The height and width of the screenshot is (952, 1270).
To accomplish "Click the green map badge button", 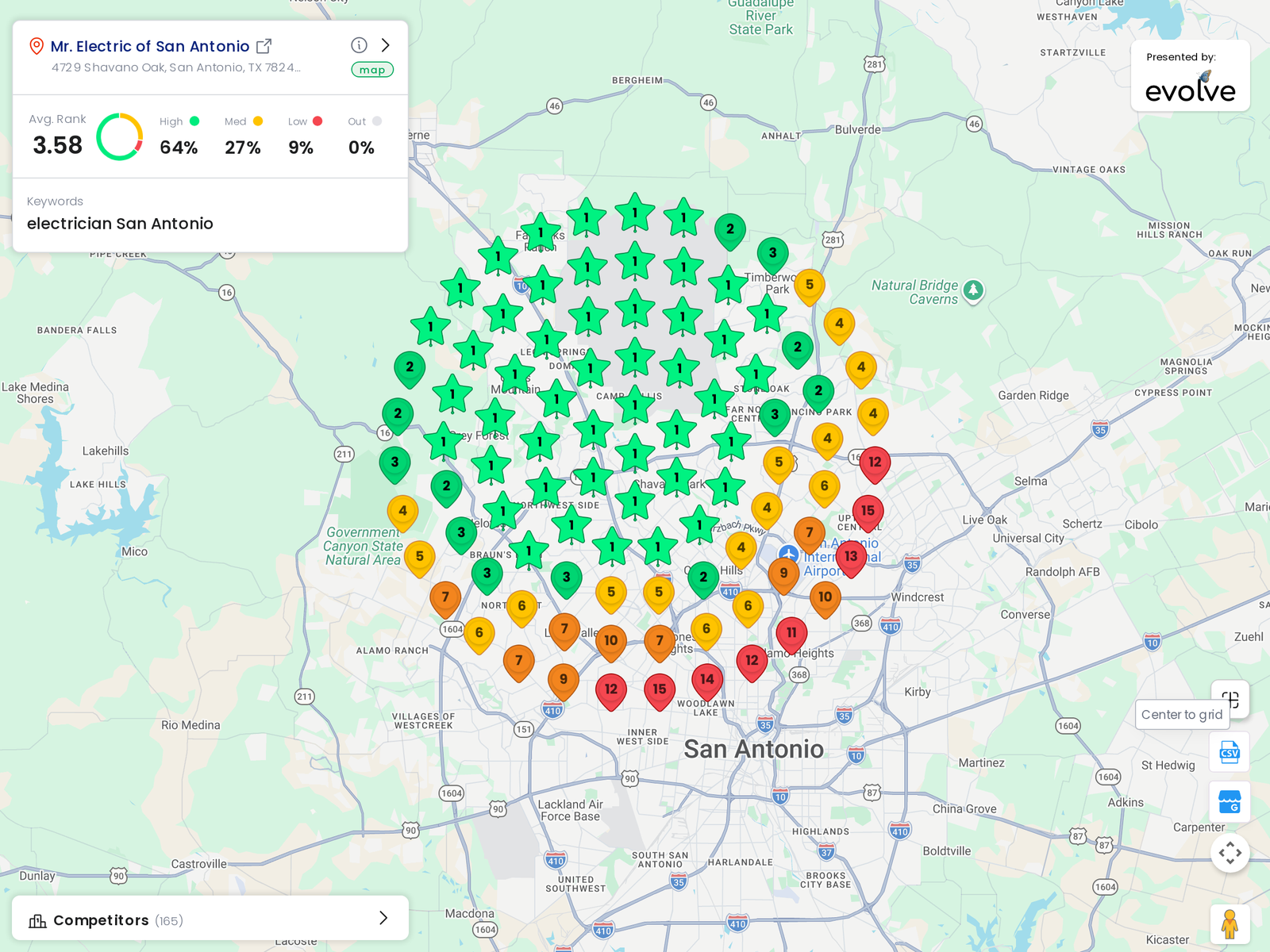I will (372, 70).
